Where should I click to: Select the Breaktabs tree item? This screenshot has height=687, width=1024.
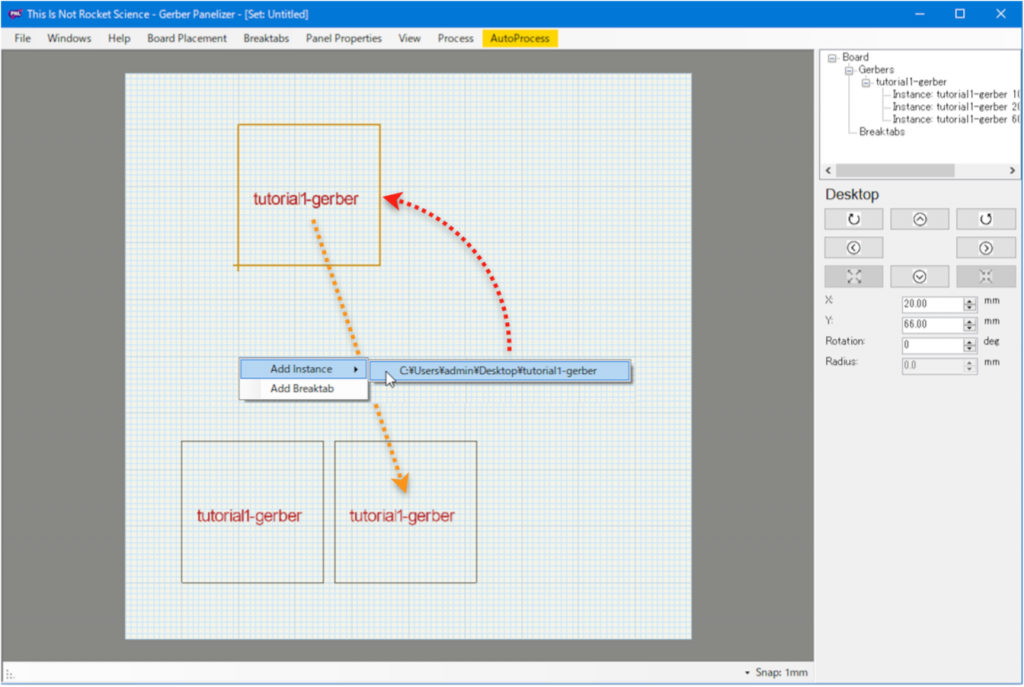coord(882,132)
